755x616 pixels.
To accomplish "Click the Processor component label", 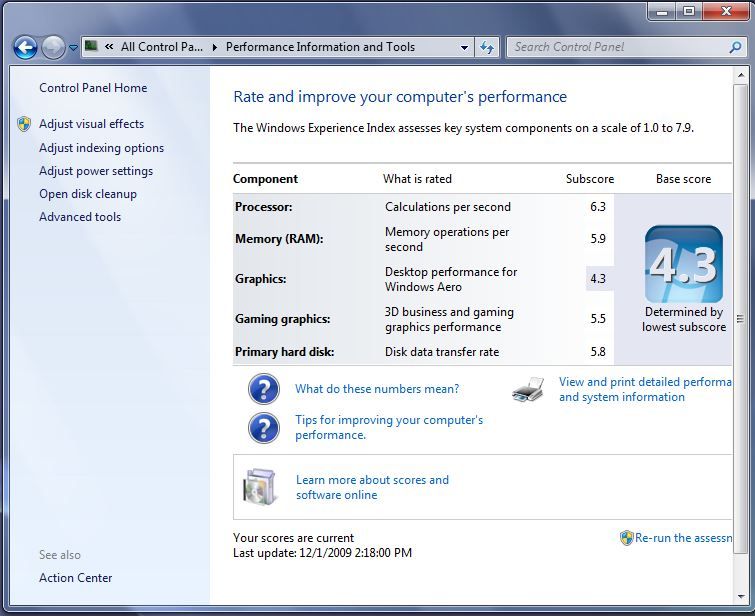I will coord(263,207).
